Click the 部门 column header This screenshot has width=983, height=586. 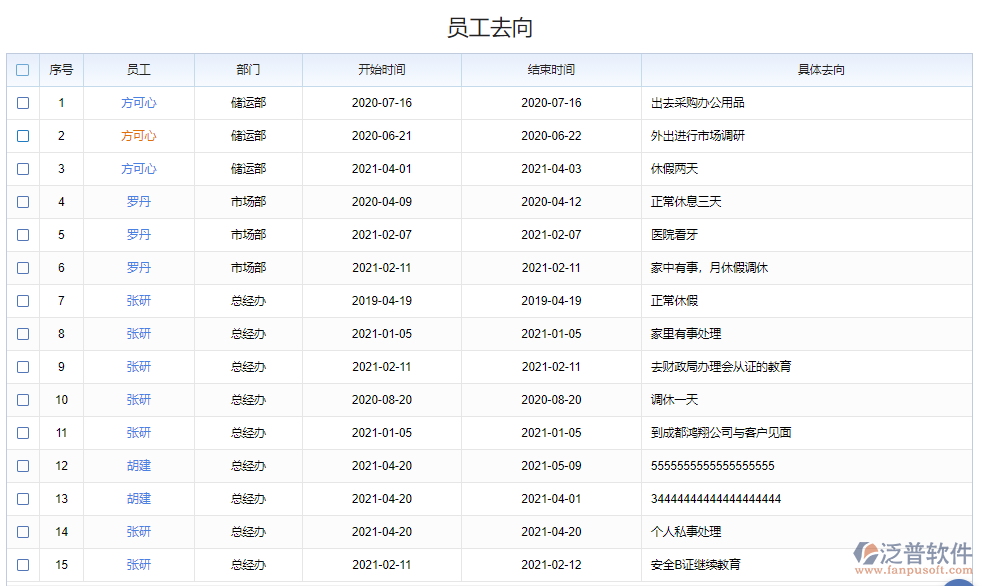pos(248,69)
